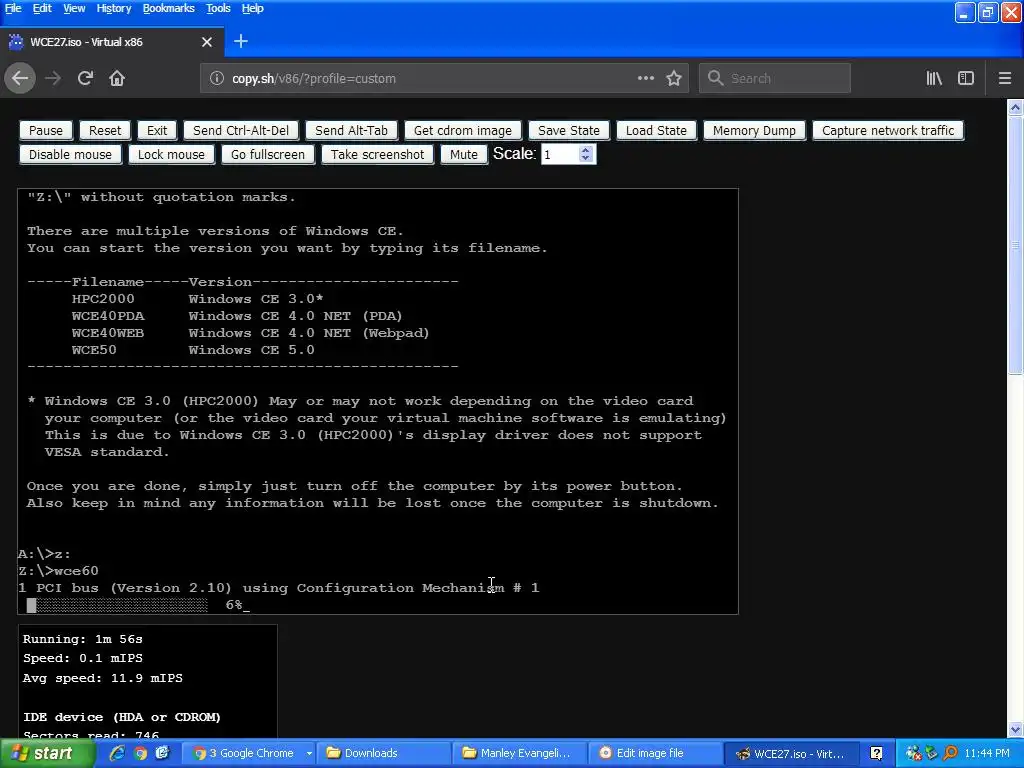Reload the page with the refresh icon
Image resolution: width=1024 pixels, height=768 pixels.
(x=85, y=78)
